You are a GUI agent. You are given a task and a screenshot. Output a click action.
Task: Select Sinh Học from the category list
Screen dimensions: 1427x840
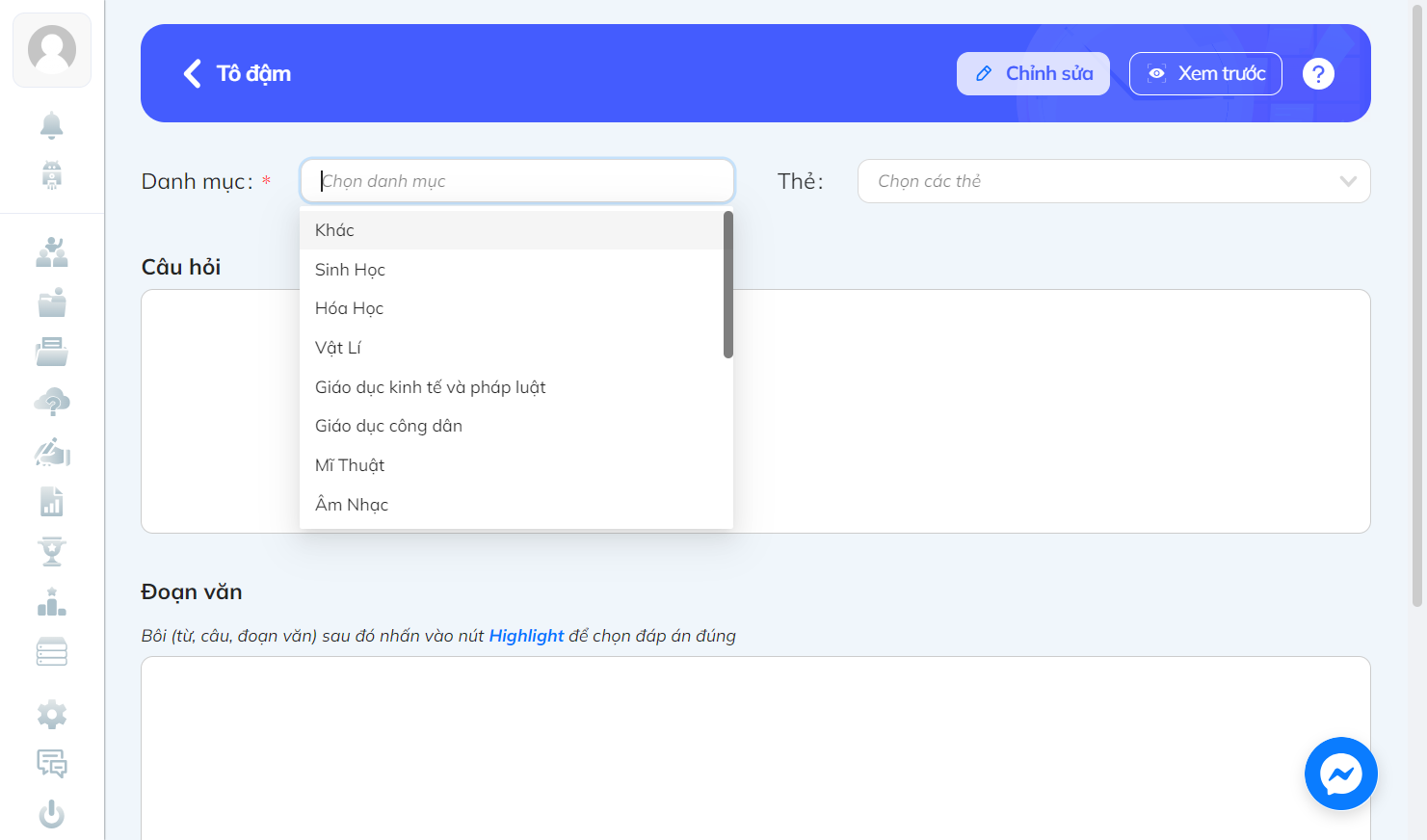(x=512, y=270)
